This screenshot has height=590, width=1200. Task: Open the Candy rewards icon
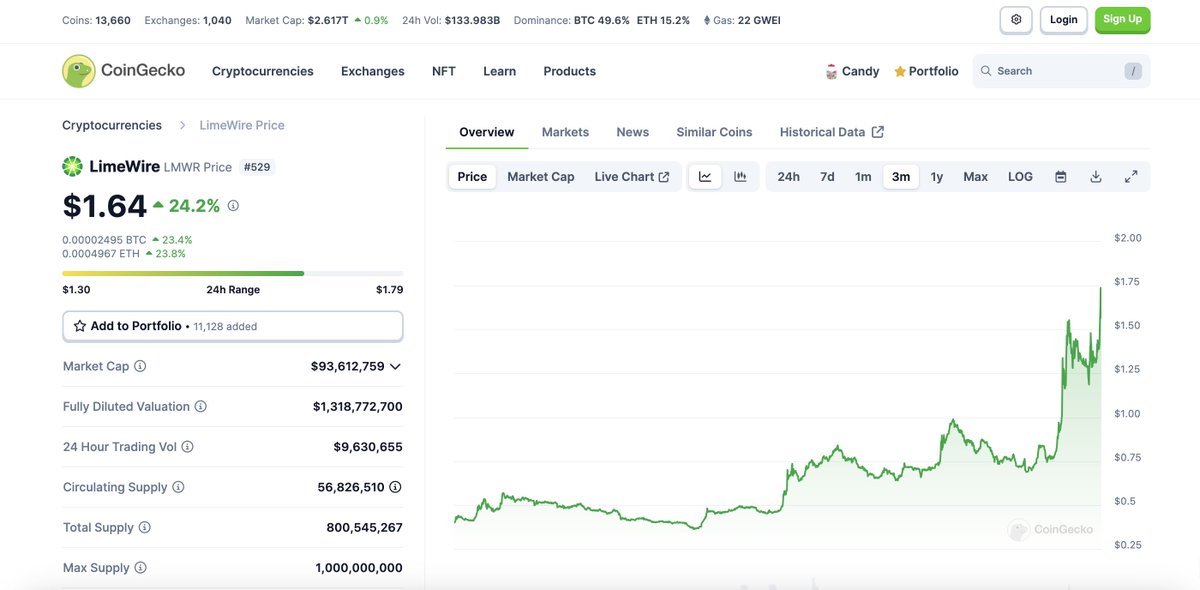[x=831, y=71]
